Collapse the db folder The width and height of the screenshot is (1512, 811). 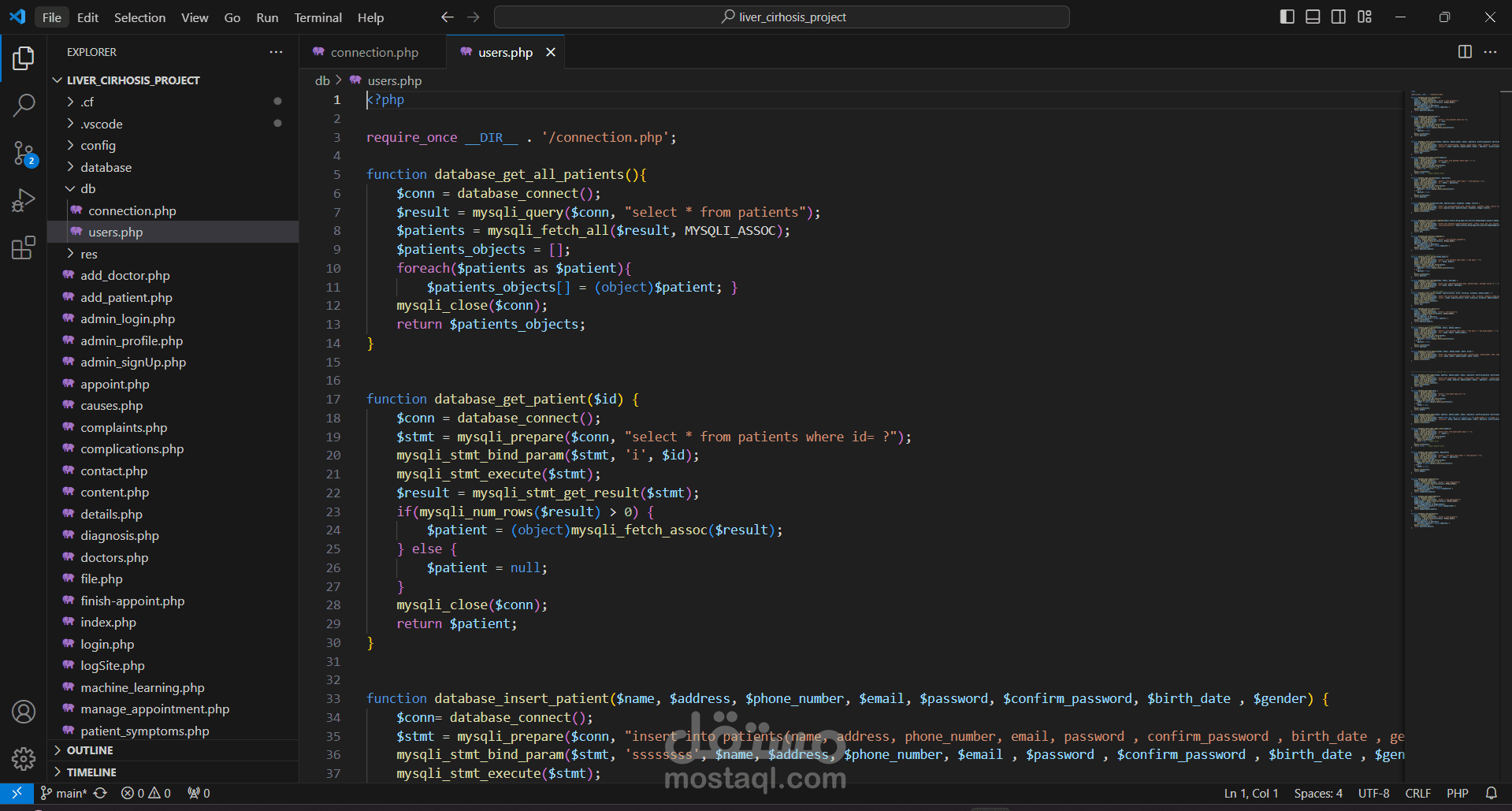point(87,189)
